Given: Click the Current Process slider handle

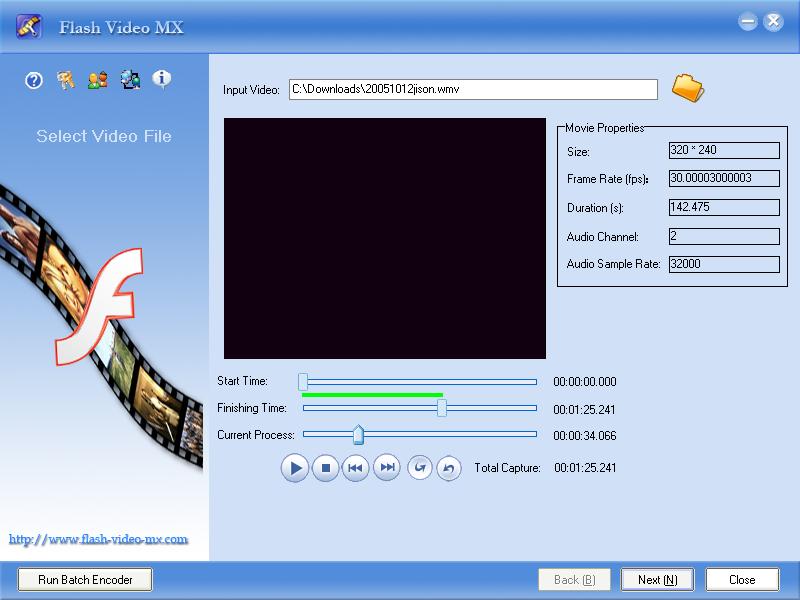Looking at the screenshot, I should pos(358,434).
